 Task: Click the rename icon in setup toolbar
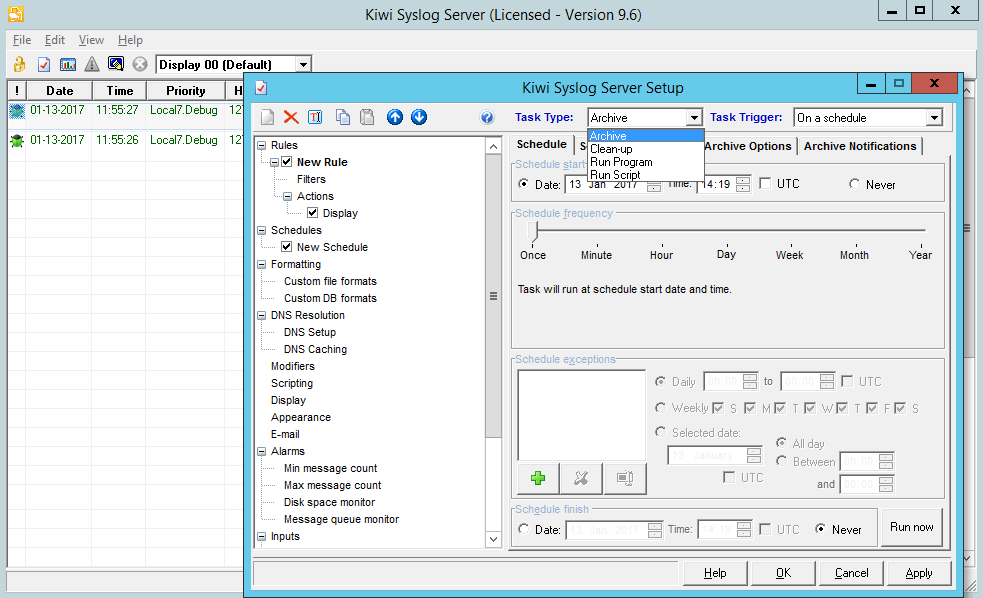click(x=315, y=117)
